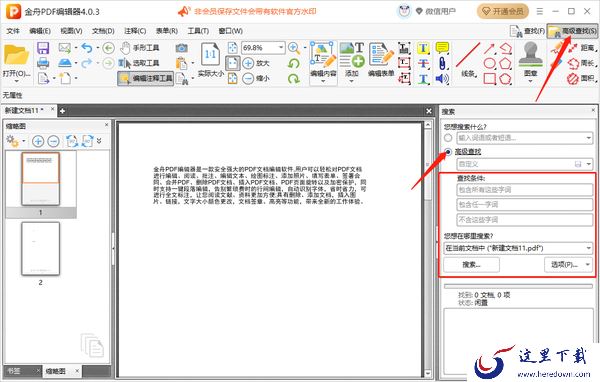This screenshot has width=600, height=382.
Task: Click the Print icon in toolbar
Action: 43,63
